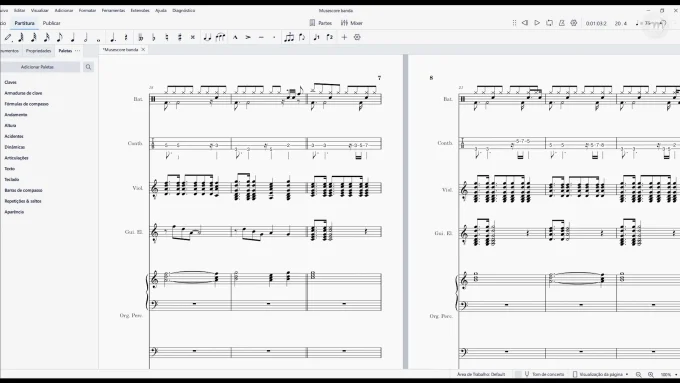Screen dimensions: 680x383
Task: Apply double sharp accidental
Action: pyautogui.click(x=193, y=37)
